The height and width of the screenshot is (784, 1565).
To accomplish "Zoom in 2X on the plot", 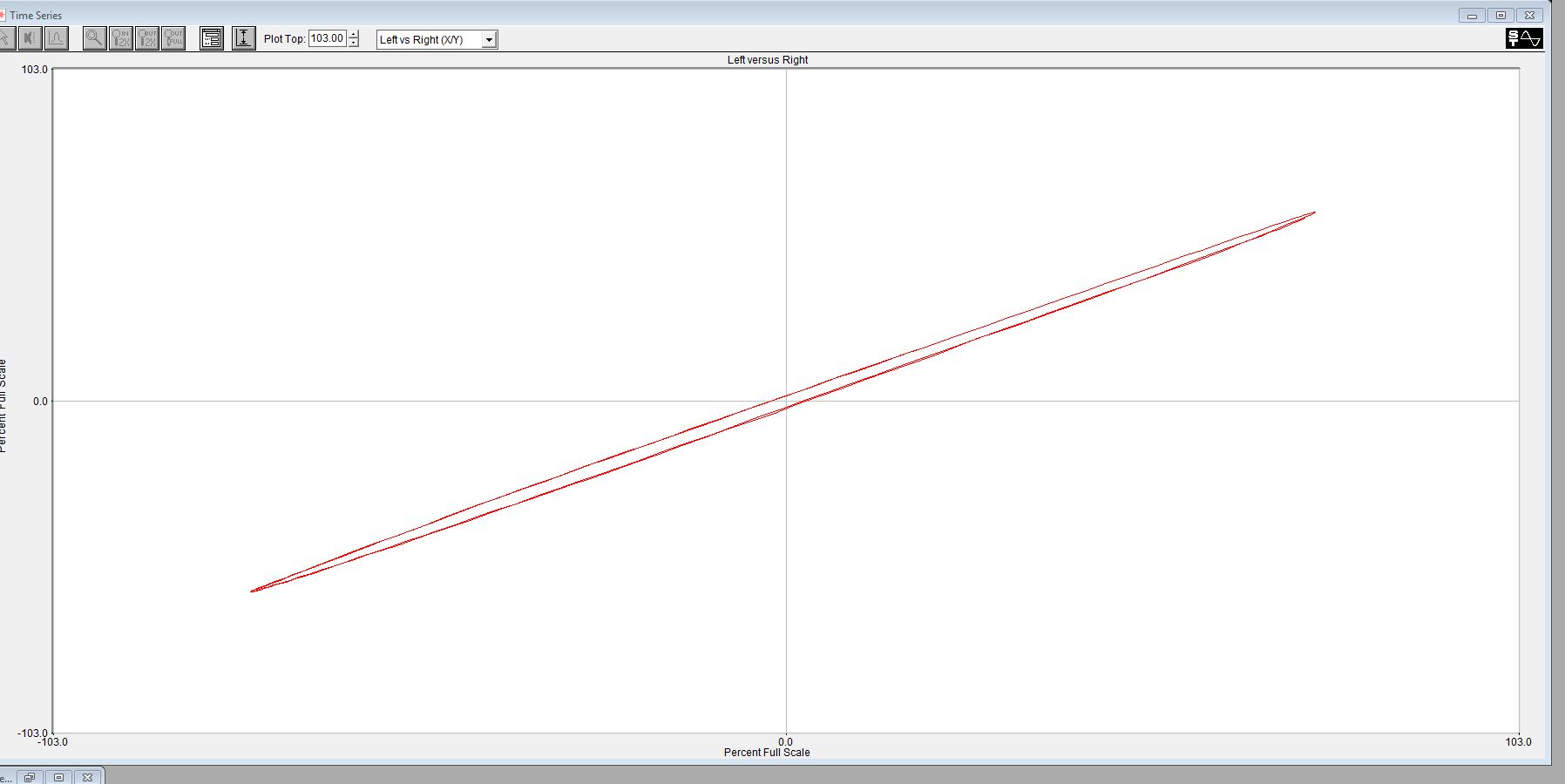I will tap(121, 38).
